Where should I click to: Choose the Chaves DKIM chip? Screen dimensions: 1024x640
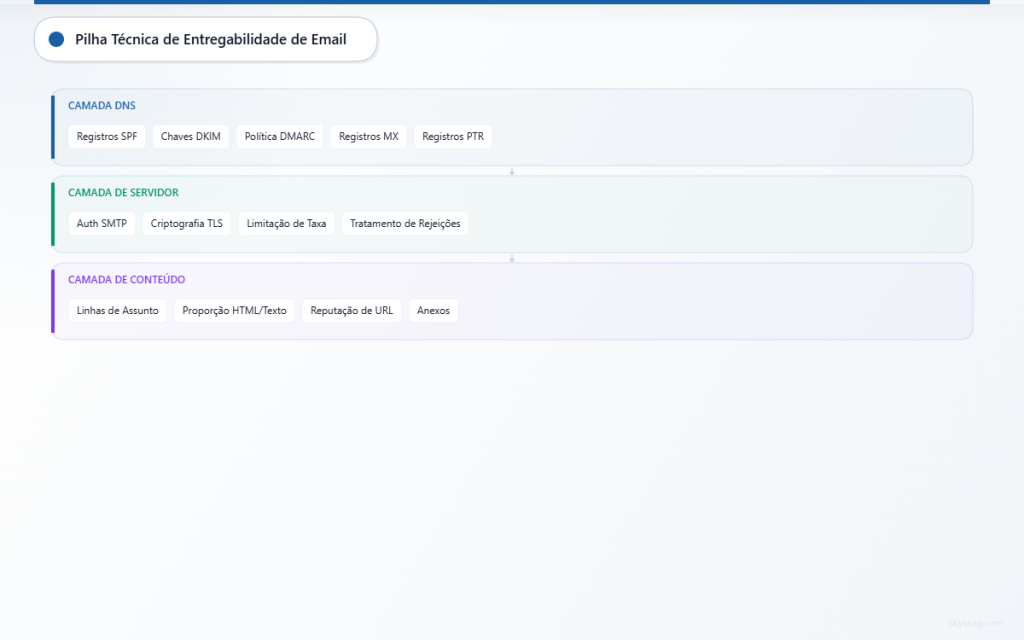190,137
